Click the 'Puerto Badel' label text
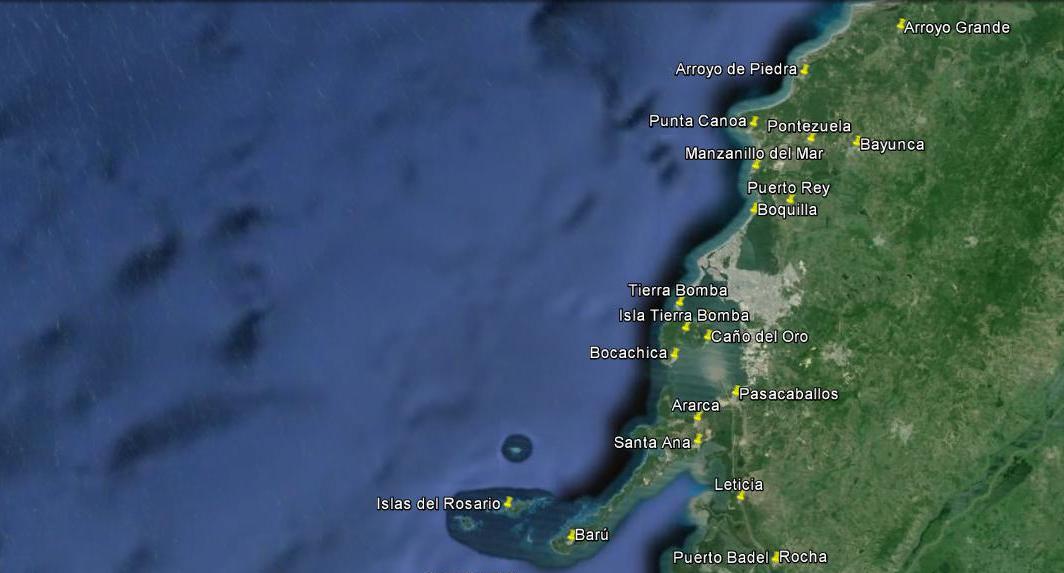The image size is (1064, 573). (721, 557)
